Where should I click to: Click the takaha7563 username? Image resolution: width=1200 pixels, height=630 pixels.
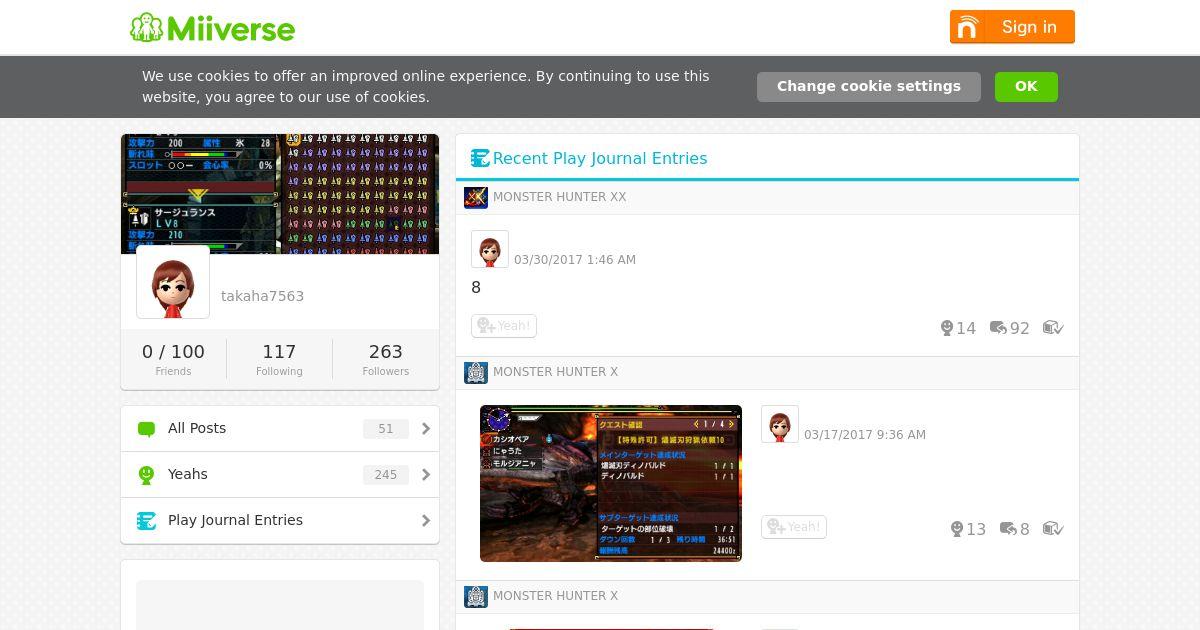click(262, 296)
